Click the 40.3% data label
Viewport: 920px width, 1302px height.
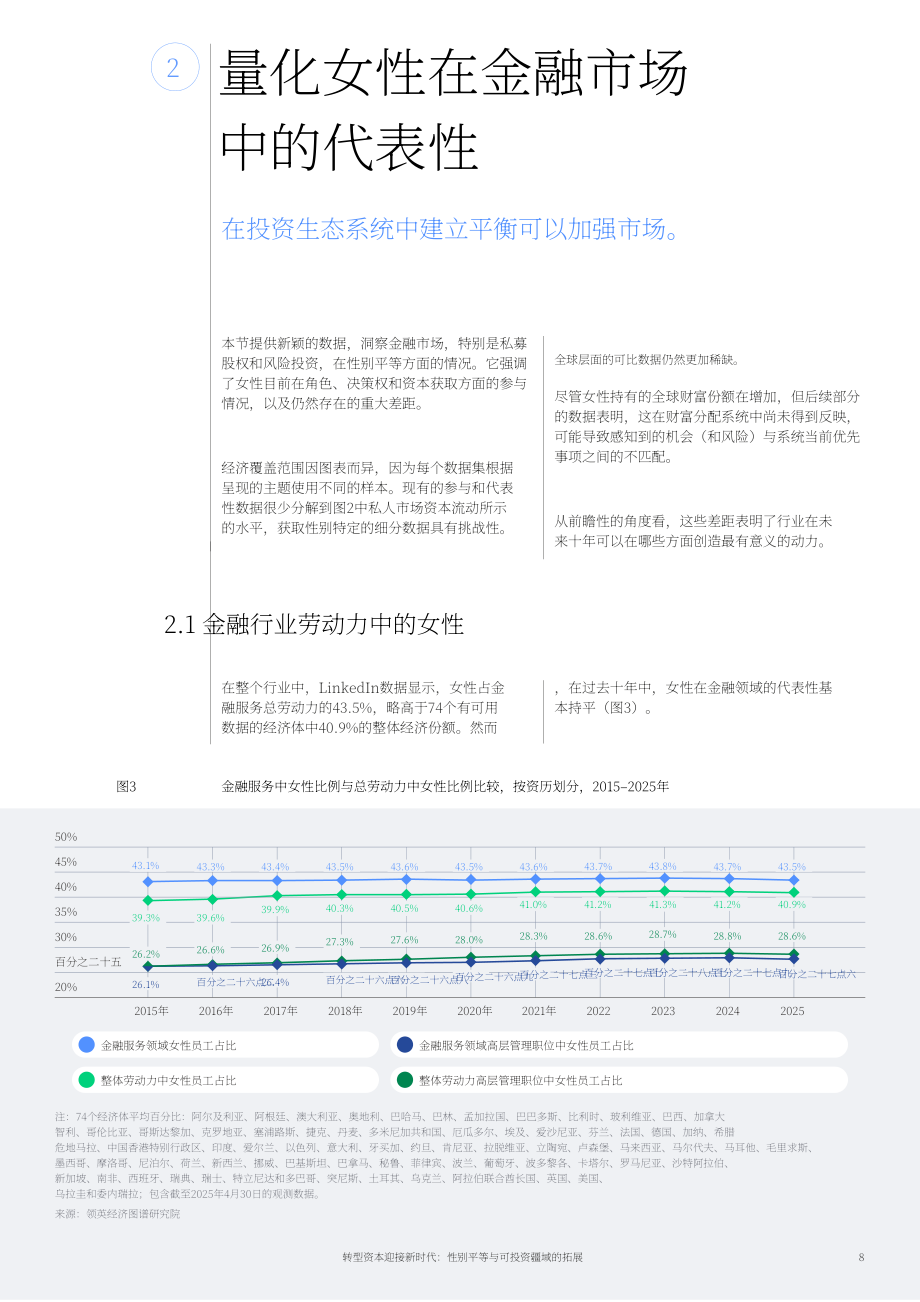pos(340,909)
